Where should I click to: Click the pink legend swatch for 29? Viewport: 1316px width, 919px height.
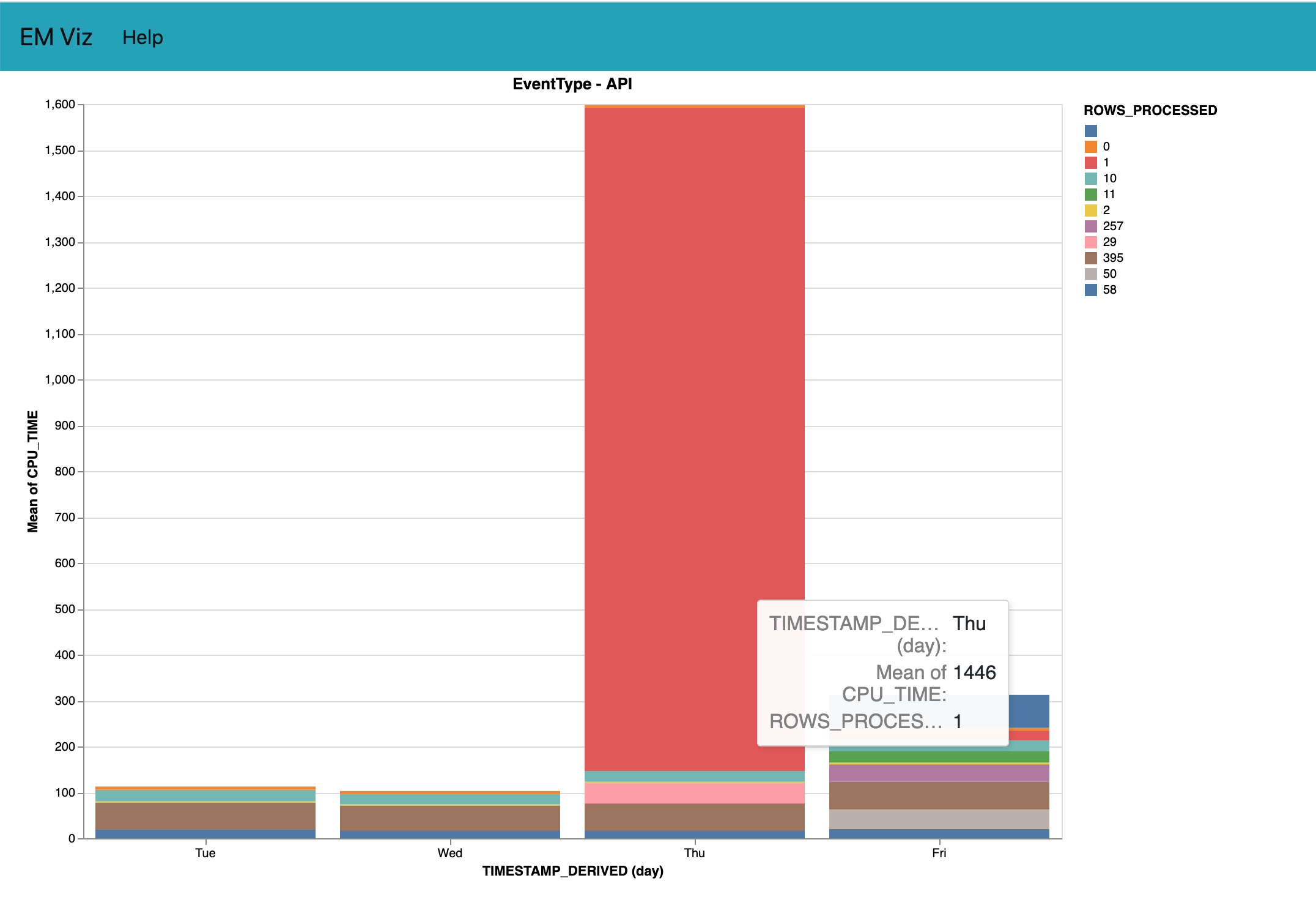click(x=1090, y=242)
